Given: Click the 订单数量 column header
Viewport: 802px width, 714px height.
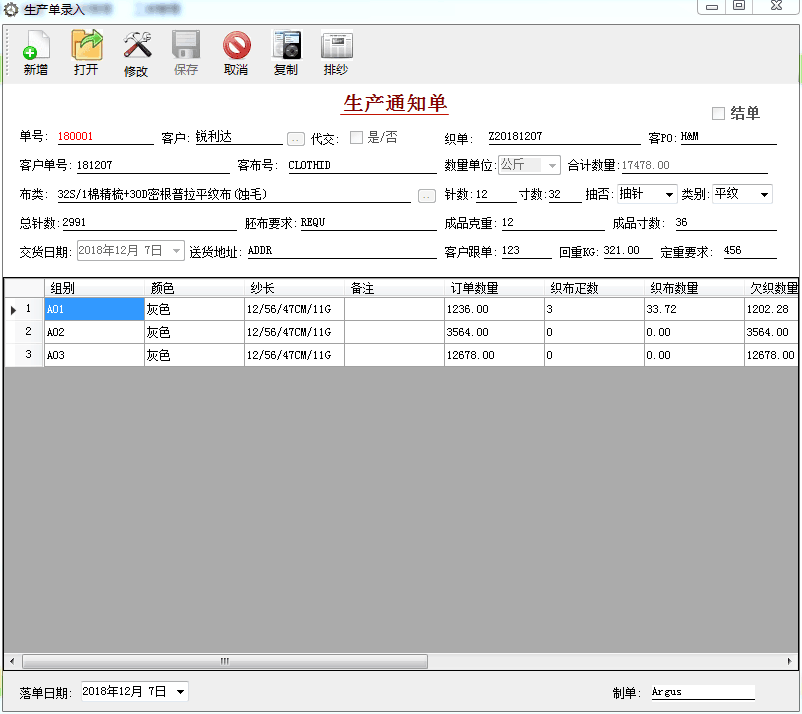Looking at the screenshot, I should pos(494,288).
